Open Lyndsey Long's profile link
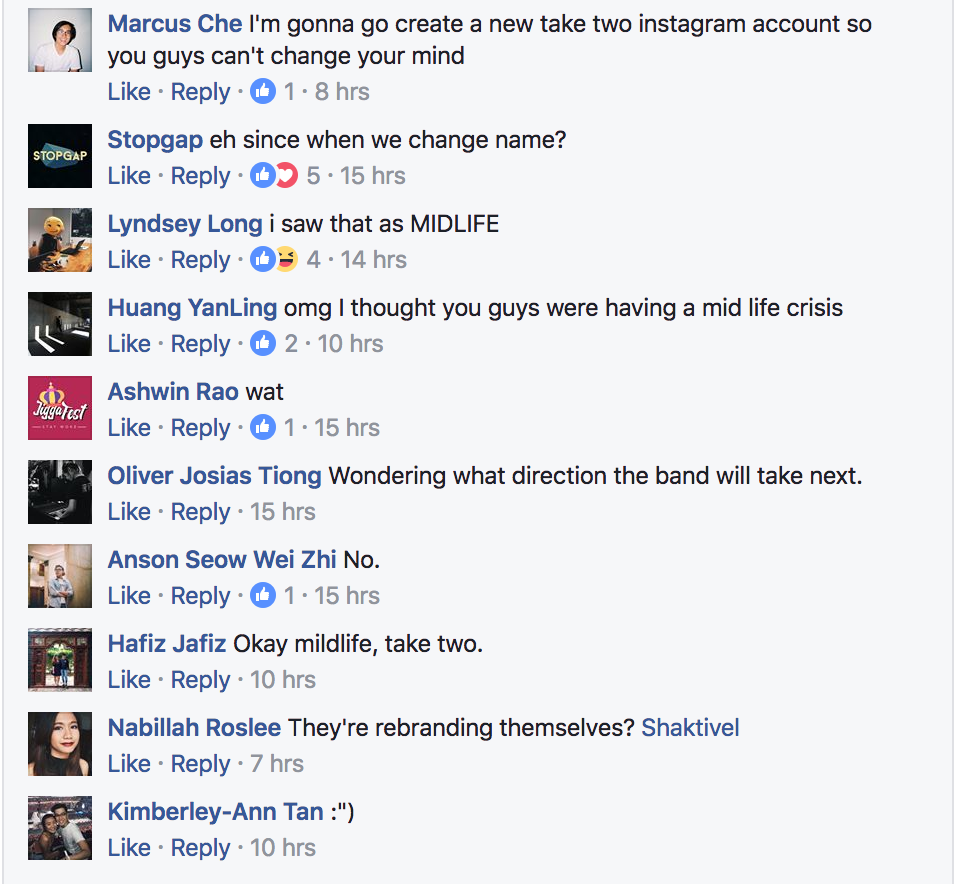954x884 pixels. click(185, 224)
